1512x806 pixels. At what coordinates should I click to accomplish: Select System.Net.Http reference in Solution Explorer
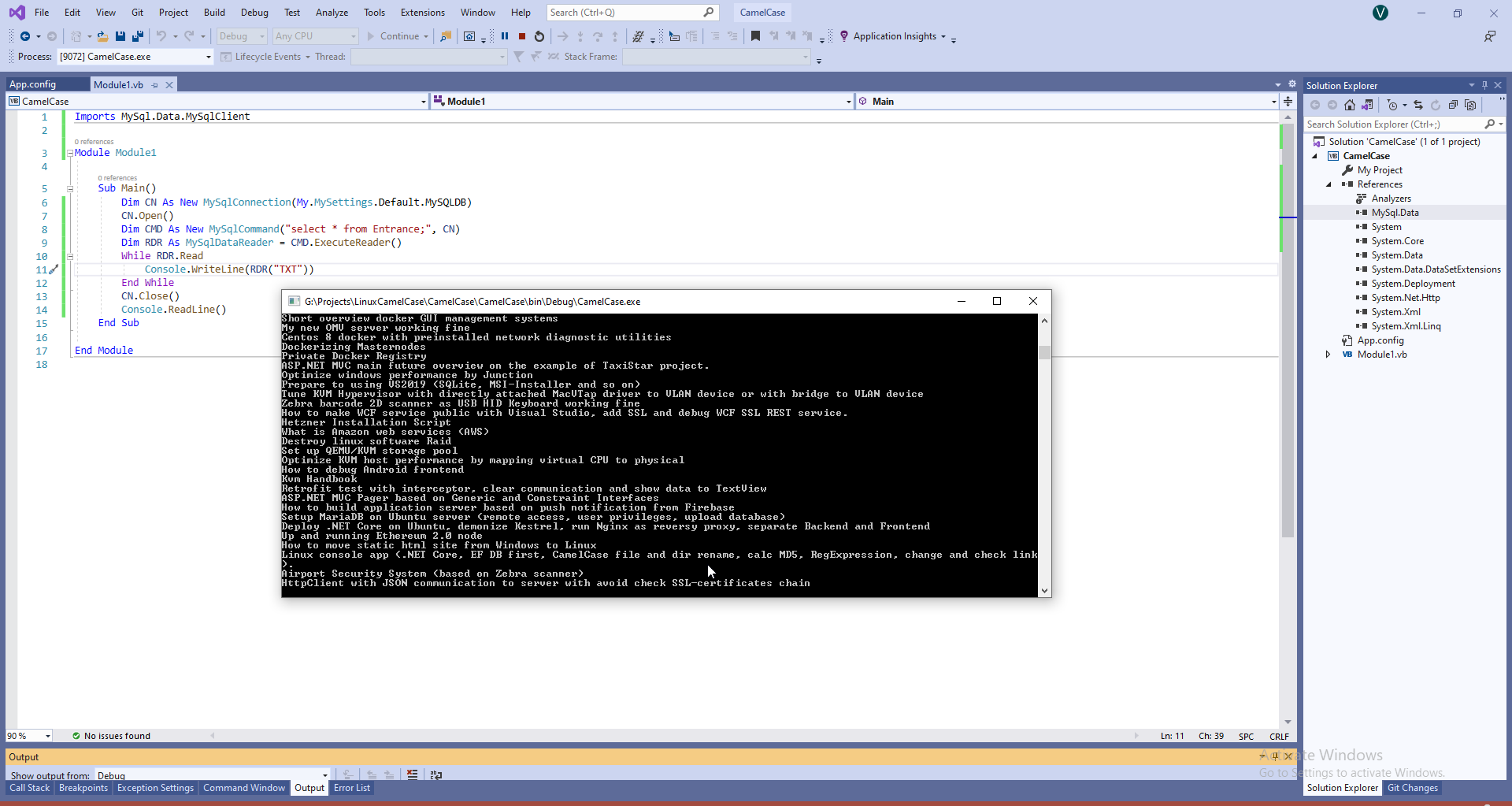[1405, 298]
